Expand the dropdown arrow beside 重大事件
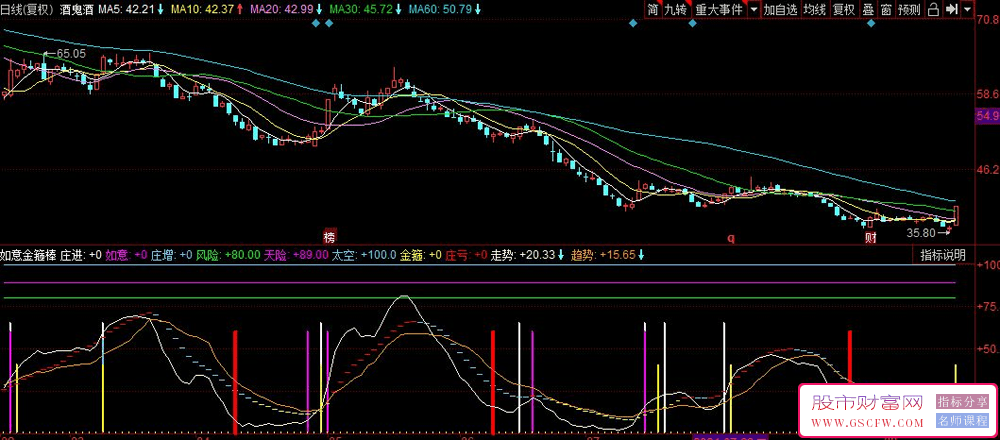1000x440 pixels. (754, 9)
